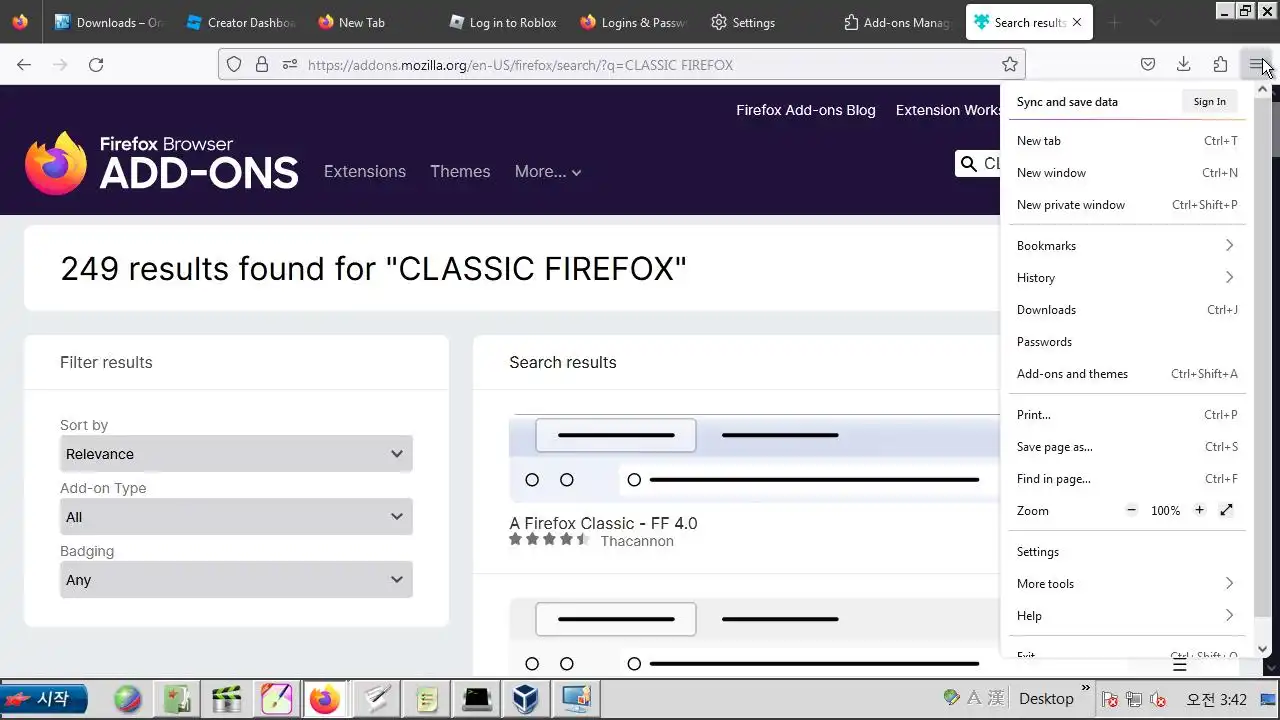Screen dimensions: 1280x720
Task: Choose Print... from the menu
Action: pos(1127,414)
